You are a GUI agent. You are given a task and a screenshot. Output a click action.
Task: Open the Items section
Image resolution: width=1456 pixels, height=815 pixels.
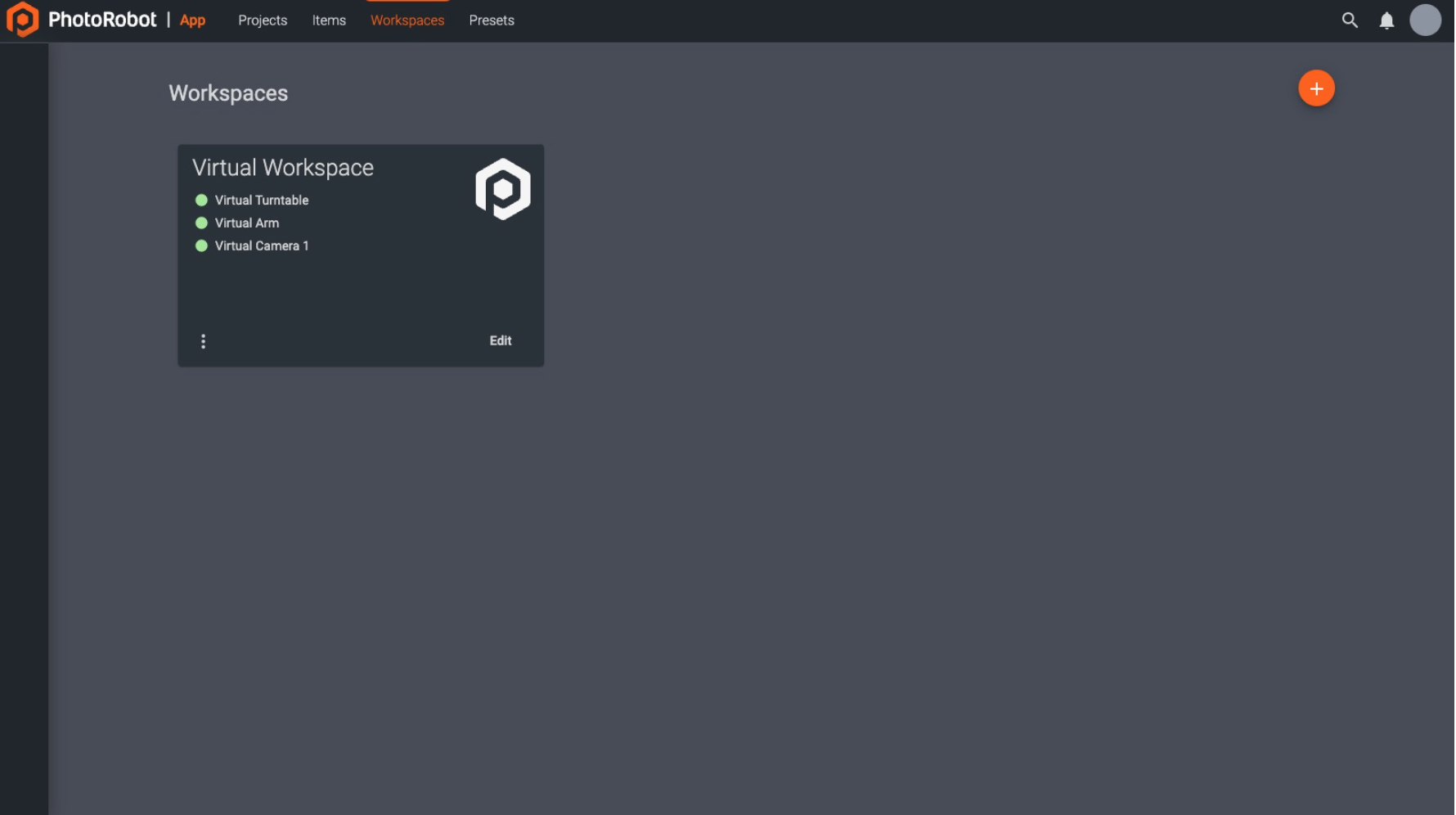point(329,20)
